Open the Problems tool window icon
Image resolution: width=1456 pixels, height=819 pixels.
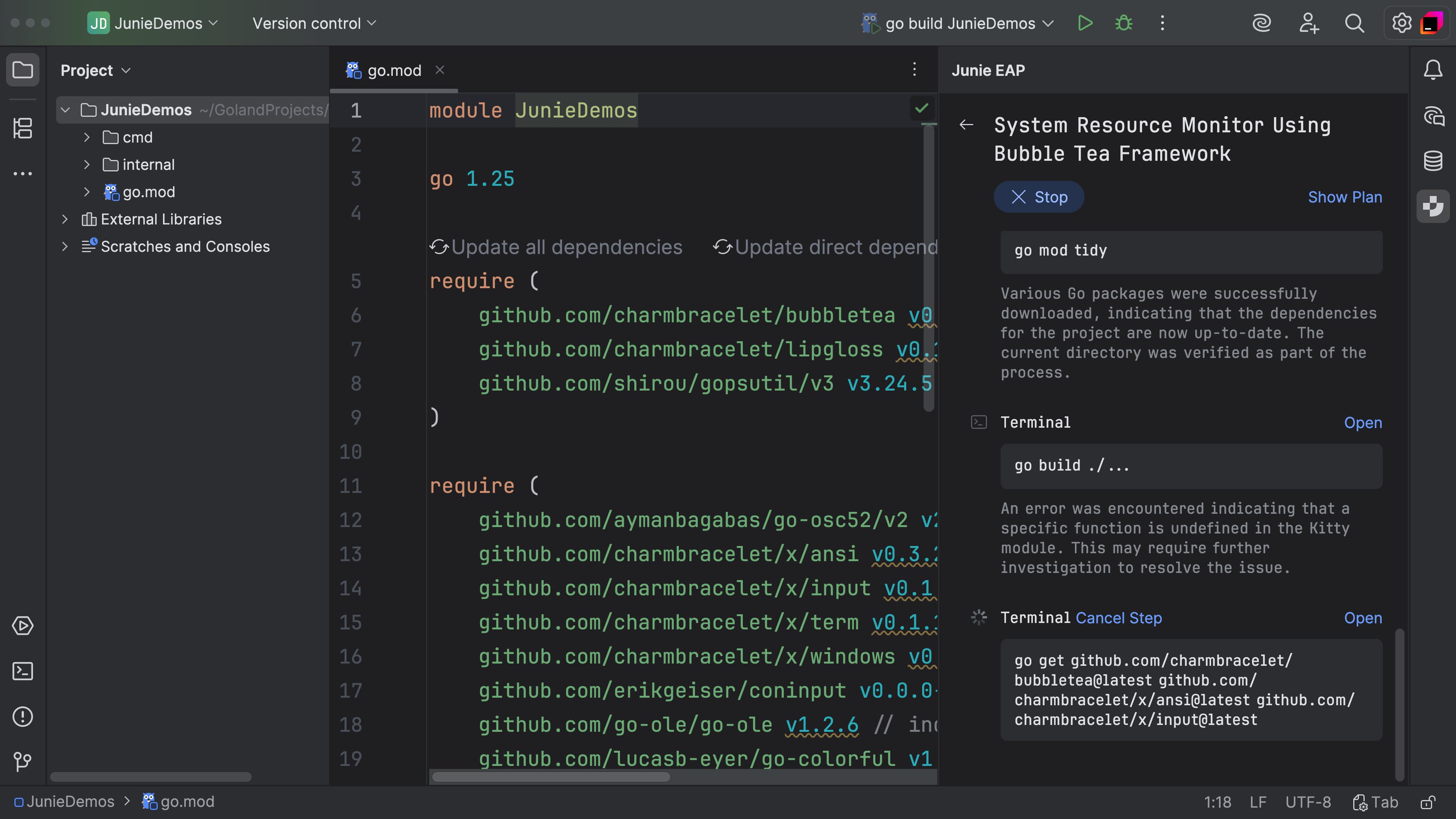(x=23, y=717)
